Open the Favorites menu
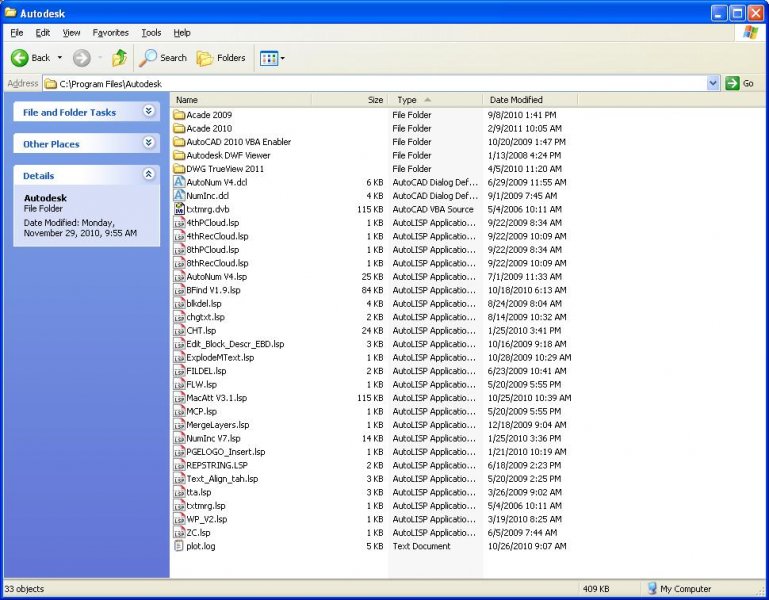Viewport: 769px width, 600px height. coord(110,33)
